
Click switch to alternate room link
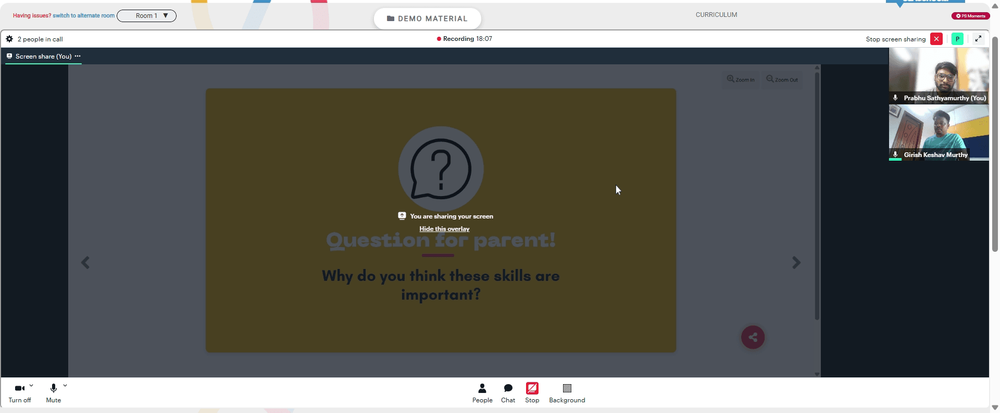coord(84,15)
